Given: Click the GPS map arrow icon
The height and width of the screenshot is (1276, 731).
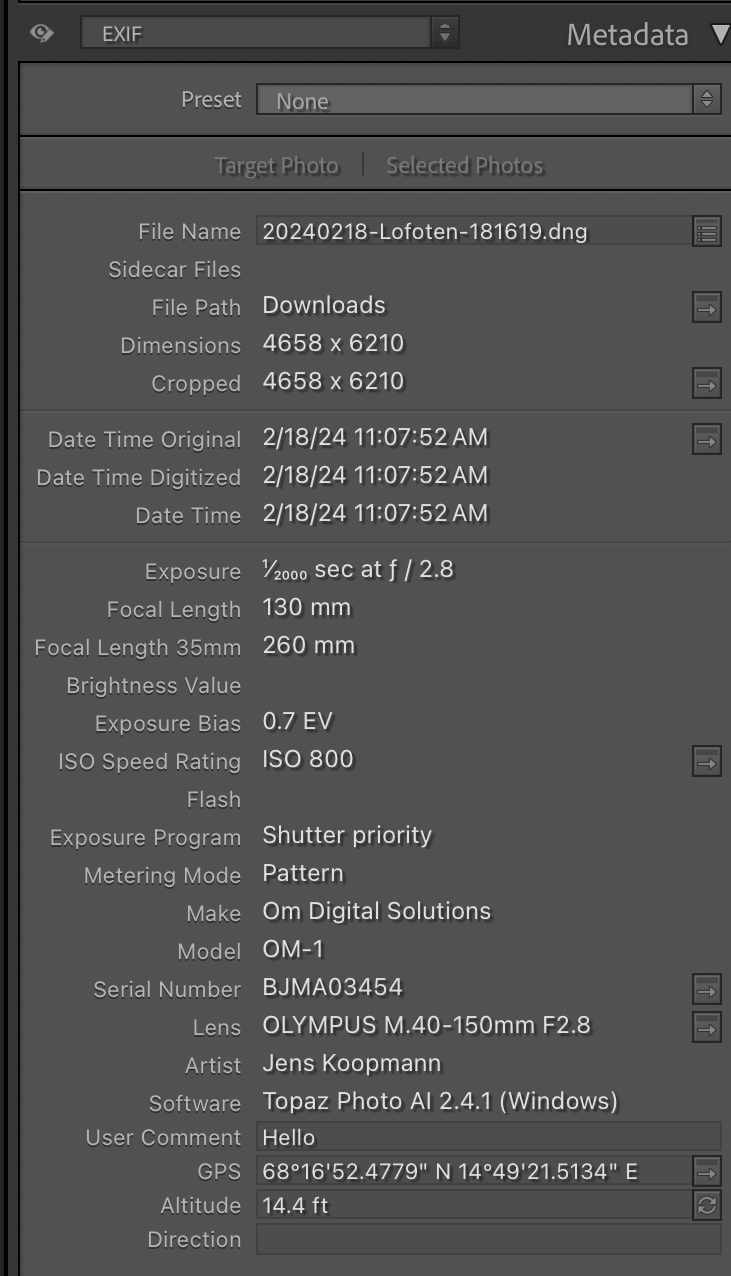Looking at the screenshot, I should (x=707, y=1170).
